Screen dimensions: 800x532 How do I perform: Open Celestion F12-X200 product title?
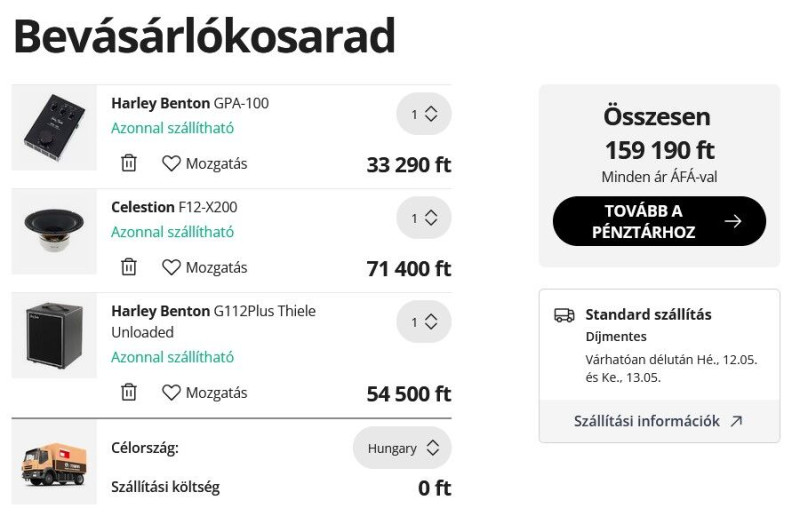(174, 207)
